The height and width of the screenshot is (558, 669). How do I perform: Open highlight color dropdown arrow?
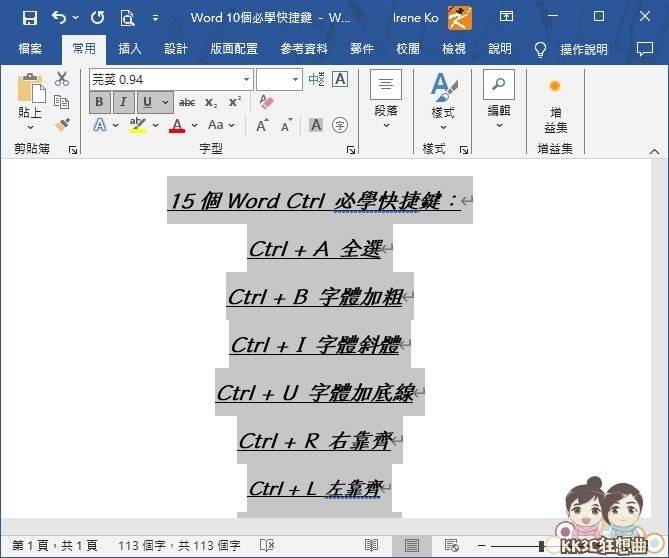coord(155,125)
